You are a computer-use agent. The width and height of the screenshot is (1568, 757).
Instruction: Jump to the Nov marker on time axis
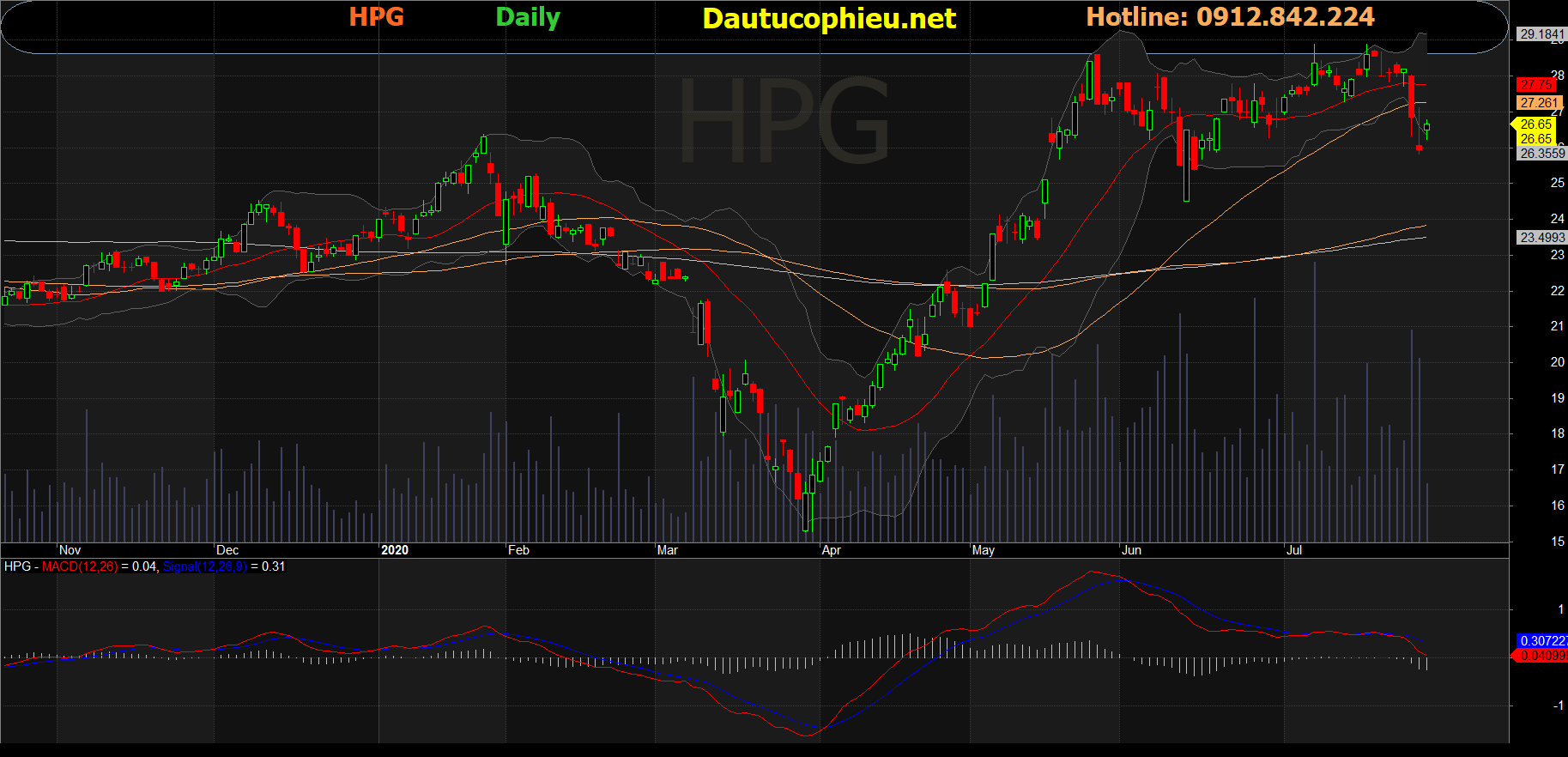70,550
